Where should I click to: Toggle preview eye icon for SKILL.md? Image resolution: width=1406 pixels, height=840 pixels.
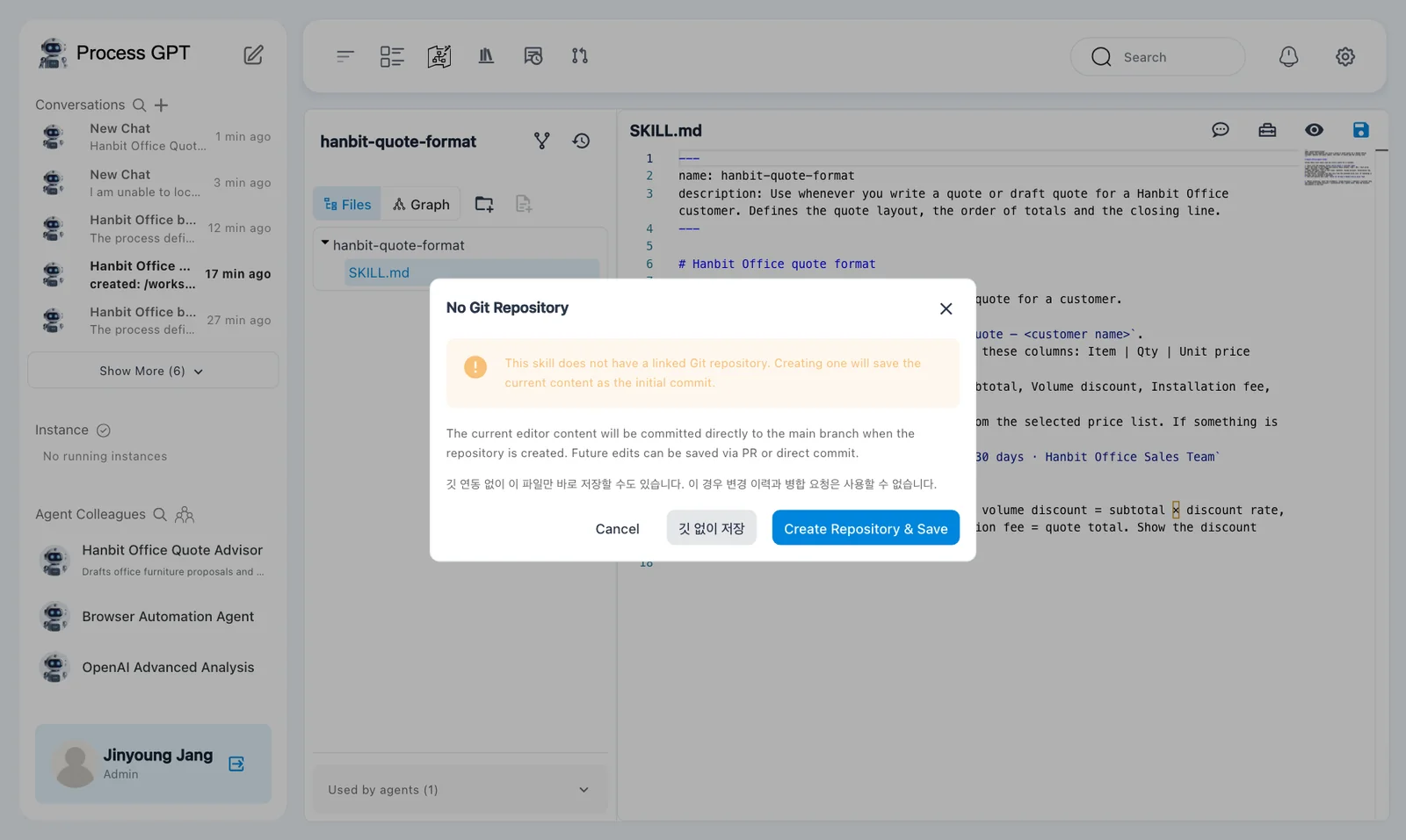tap(1314, 130)
